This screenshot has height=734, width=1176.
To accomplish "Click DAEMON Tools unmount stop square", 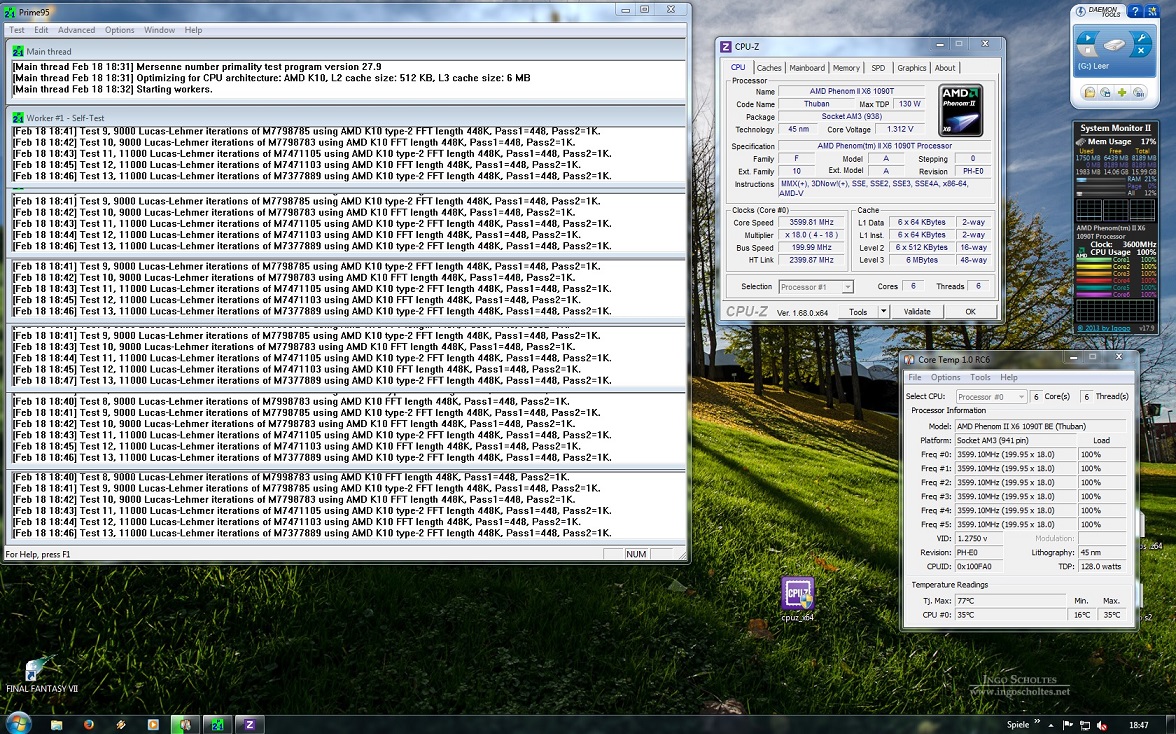I will [x=1088, y=50].
